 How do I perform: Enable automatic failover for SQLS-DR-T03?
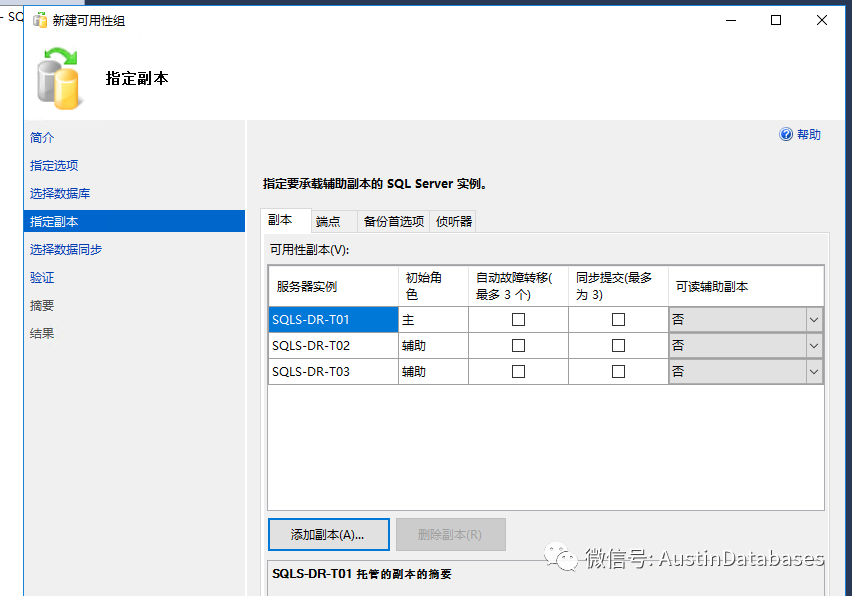coord(518,372)
